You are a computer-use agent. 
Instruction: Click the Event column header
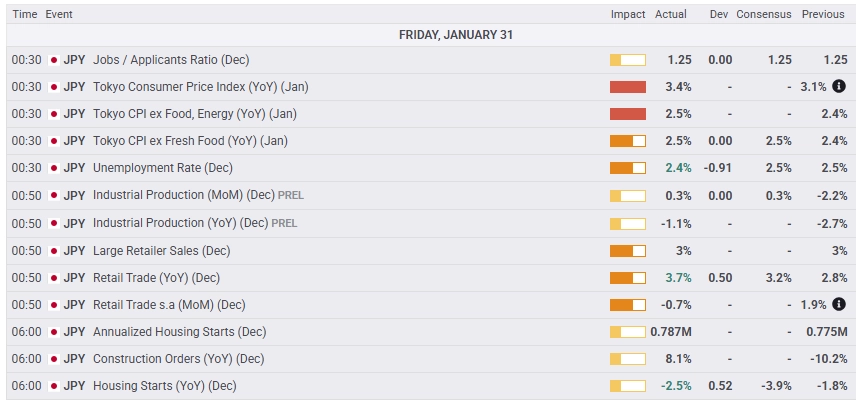tap(59, 14)
